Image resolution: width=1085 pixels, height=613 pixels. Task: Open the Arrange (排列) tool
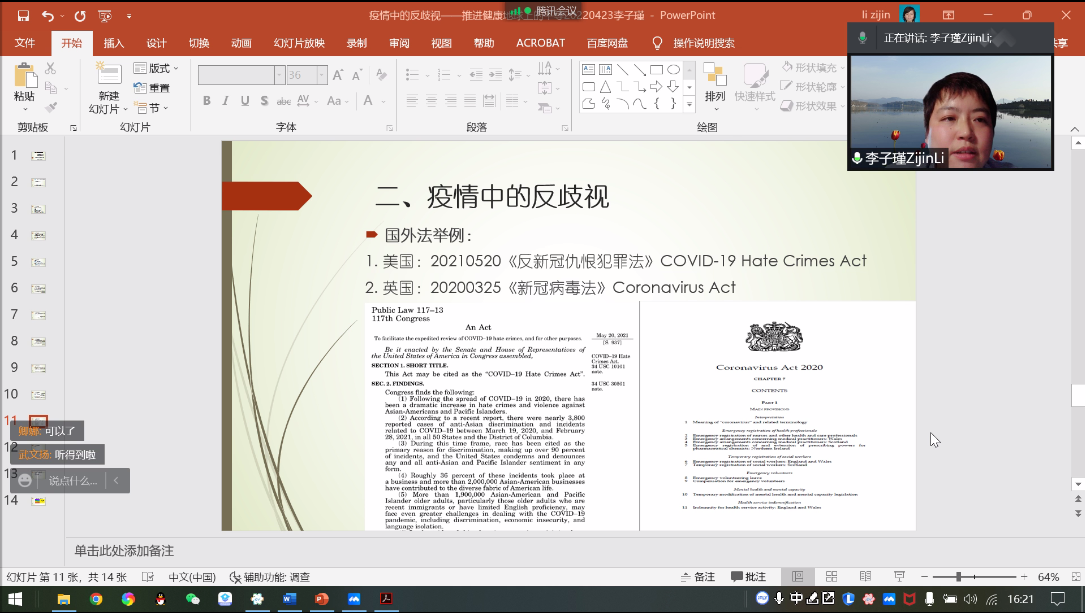click(715, 84)
